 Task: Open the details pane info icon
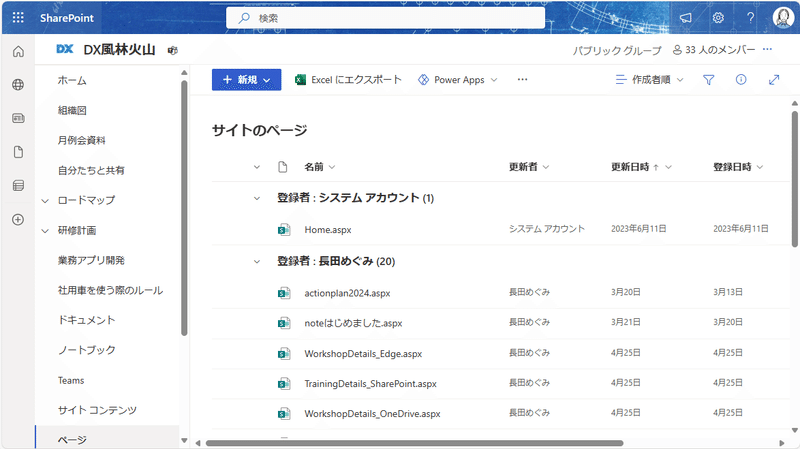pyautogui.click(x=741, y=80)
